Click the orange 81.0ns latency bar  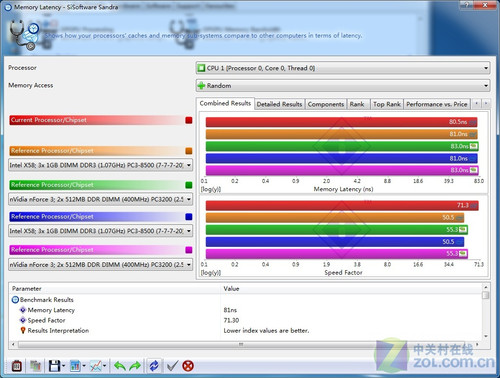(x=341, y=134)
